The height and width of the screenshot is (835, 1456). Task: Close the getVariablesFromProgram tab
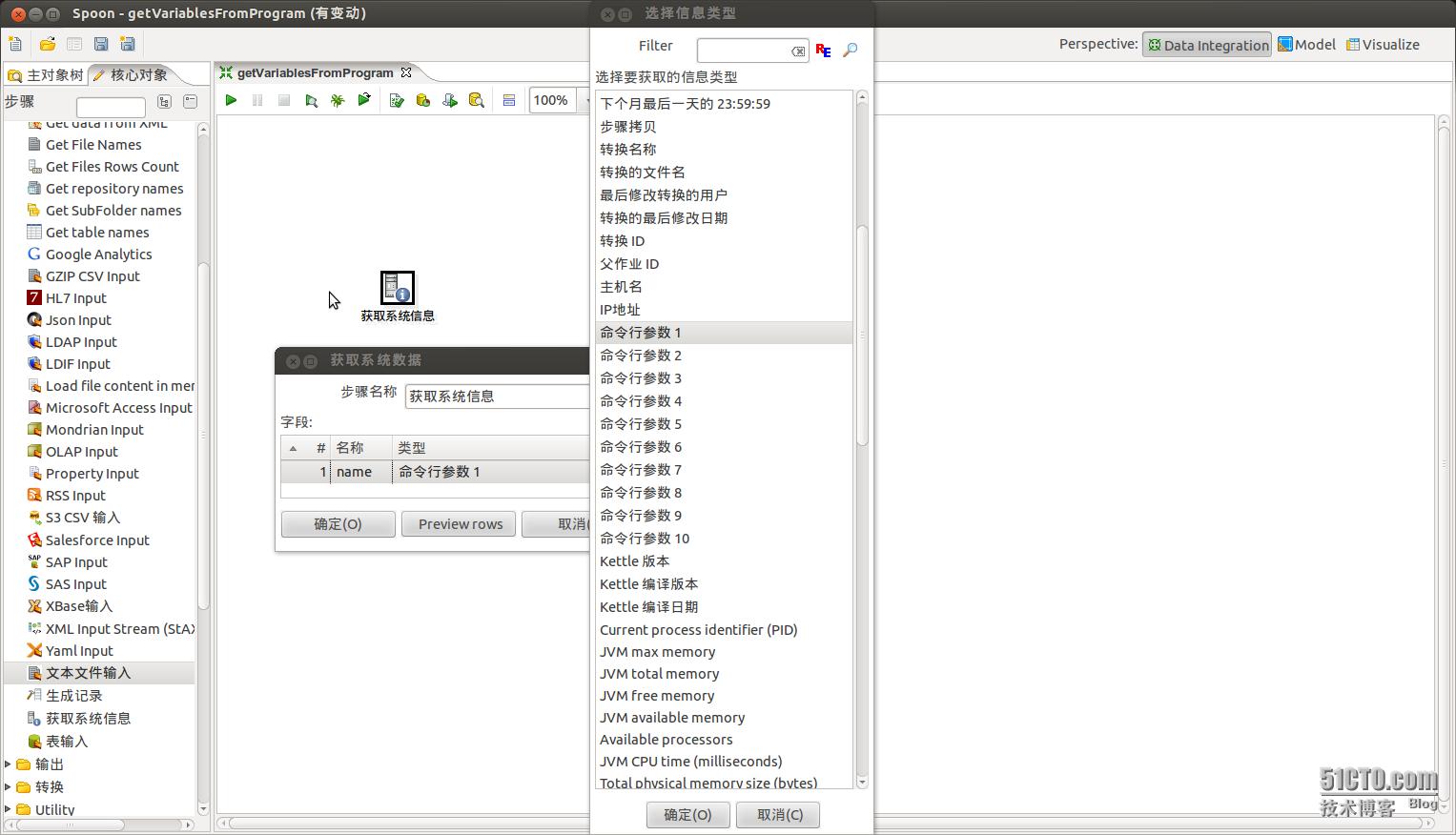coord(406,72)
